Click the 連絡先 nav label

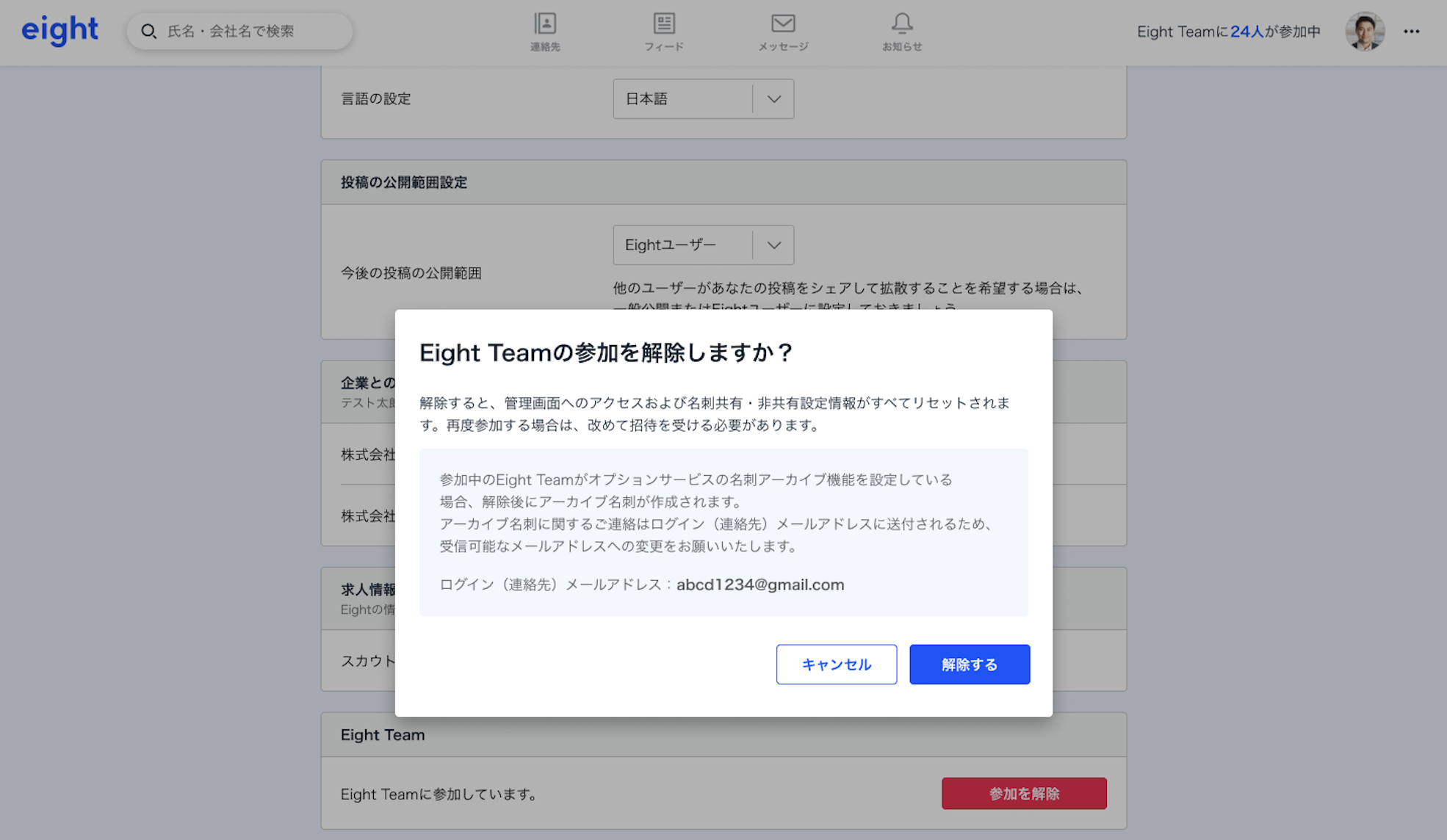tap(545, 47)
